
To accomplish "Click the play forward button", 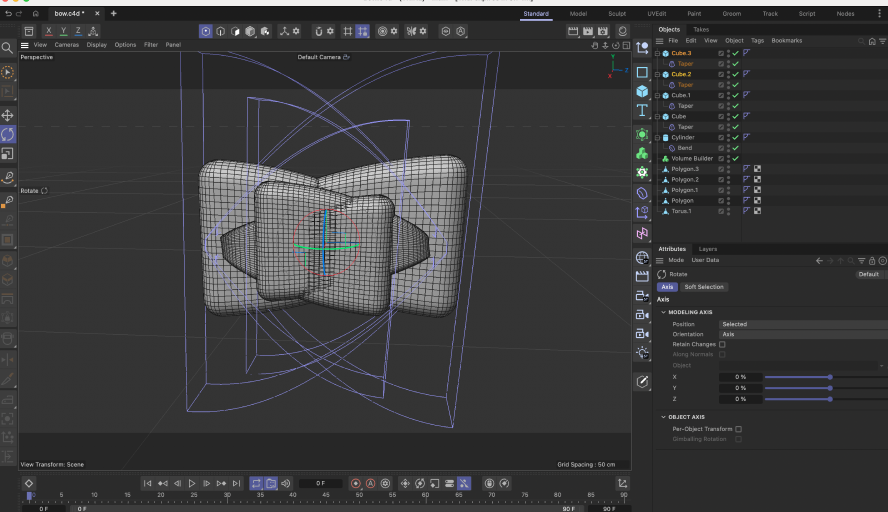I will pos(192,483).
